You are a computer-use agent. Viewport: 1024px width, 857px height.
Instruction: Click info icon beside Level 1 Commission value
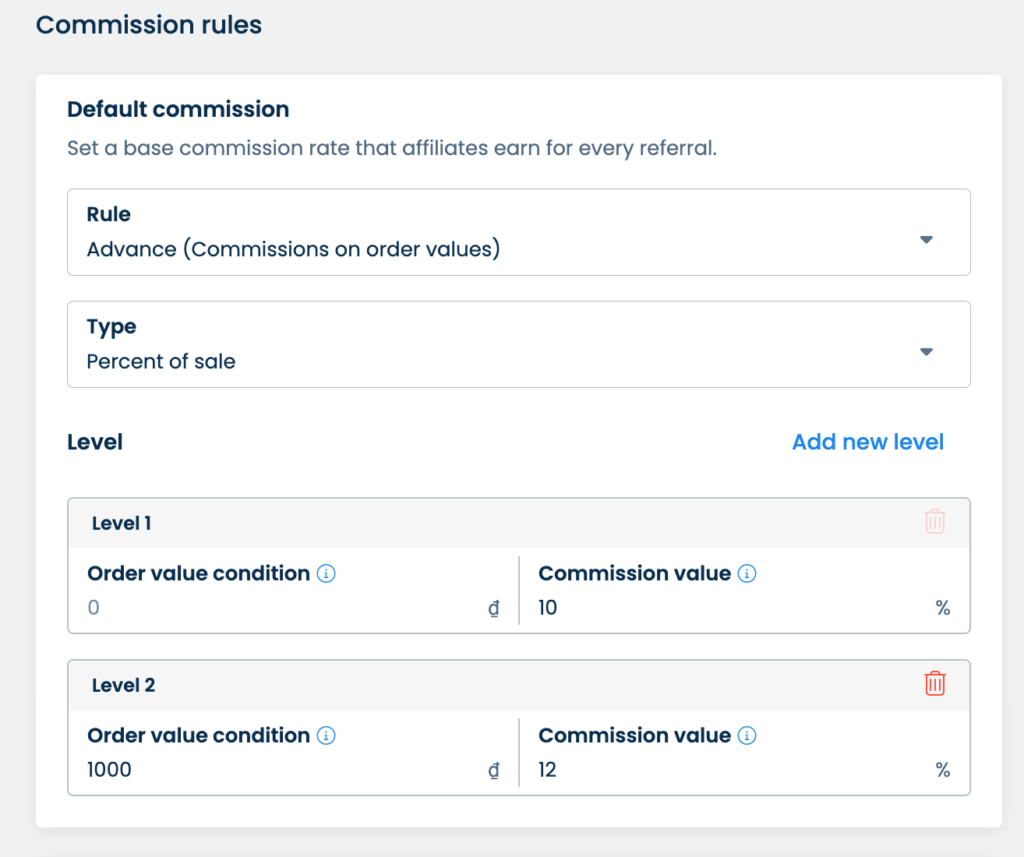(x=747, y=574)
